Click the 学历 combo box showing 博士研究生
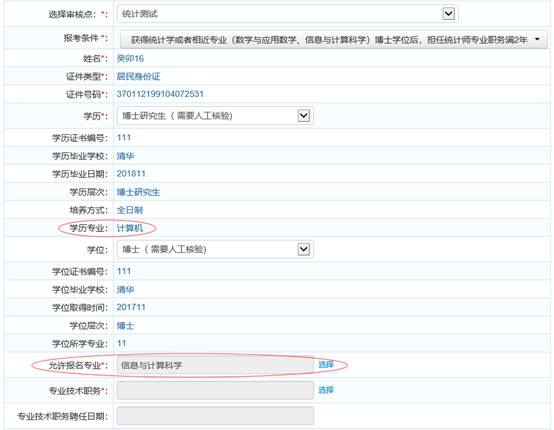 215,116
